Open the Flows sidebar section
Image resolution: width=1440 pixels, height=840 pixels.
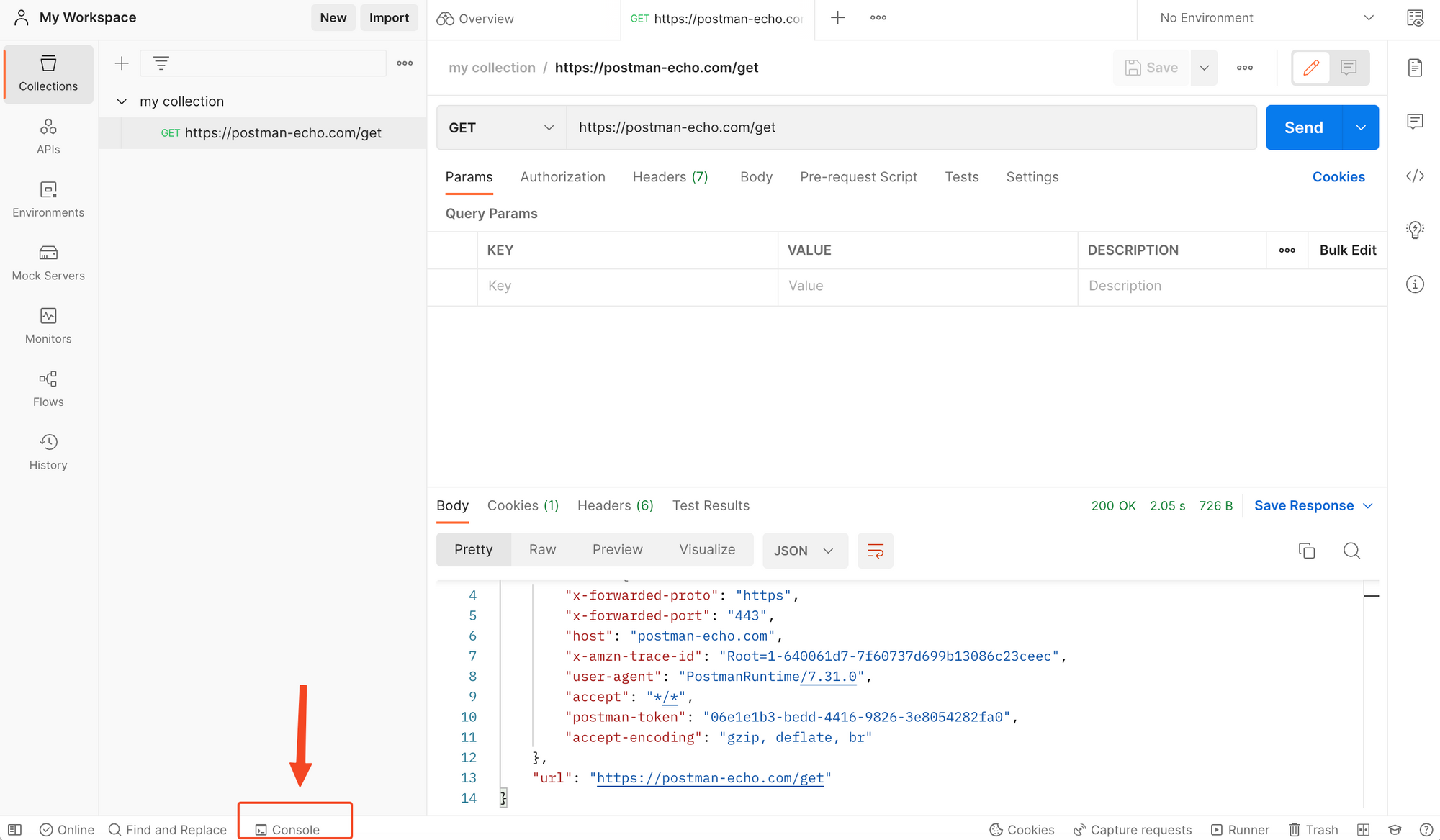[48, 389]
